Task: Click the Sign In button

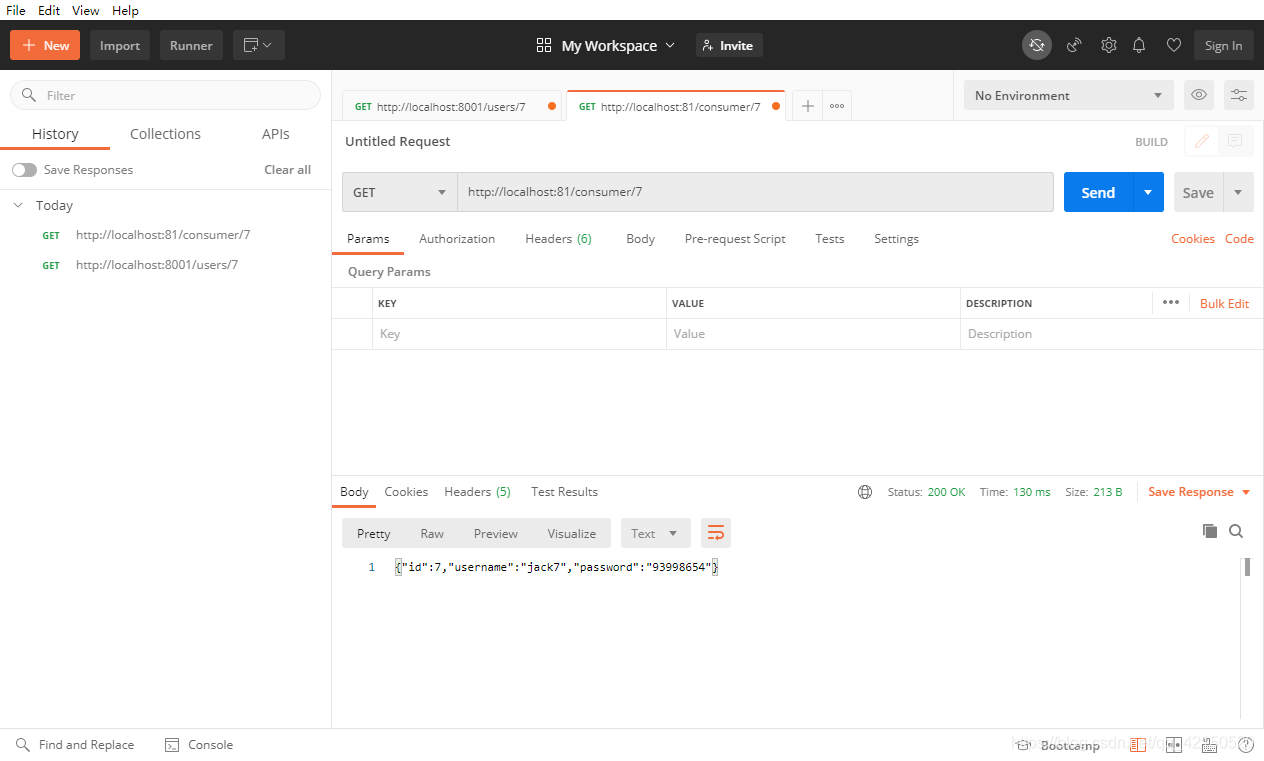Action: point(1223,45)
